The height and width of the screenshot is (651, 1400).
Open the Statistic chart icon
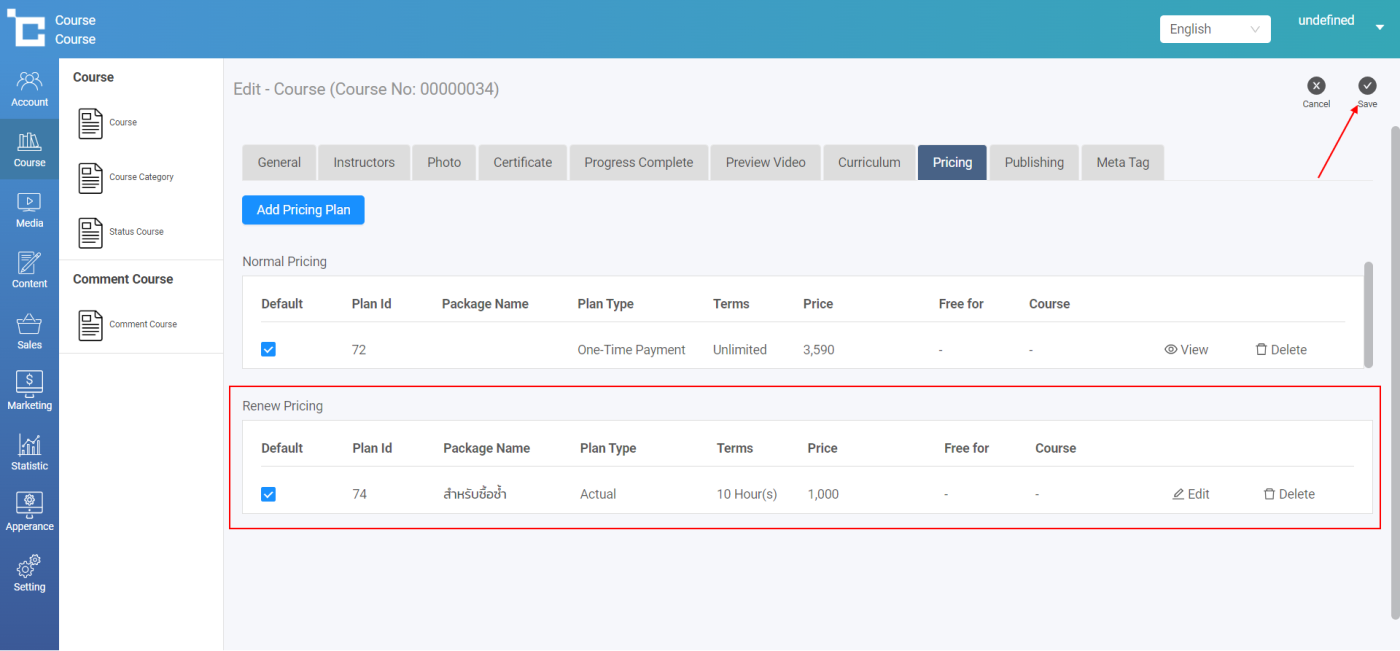pyautogui.click(x=29, y=453)
